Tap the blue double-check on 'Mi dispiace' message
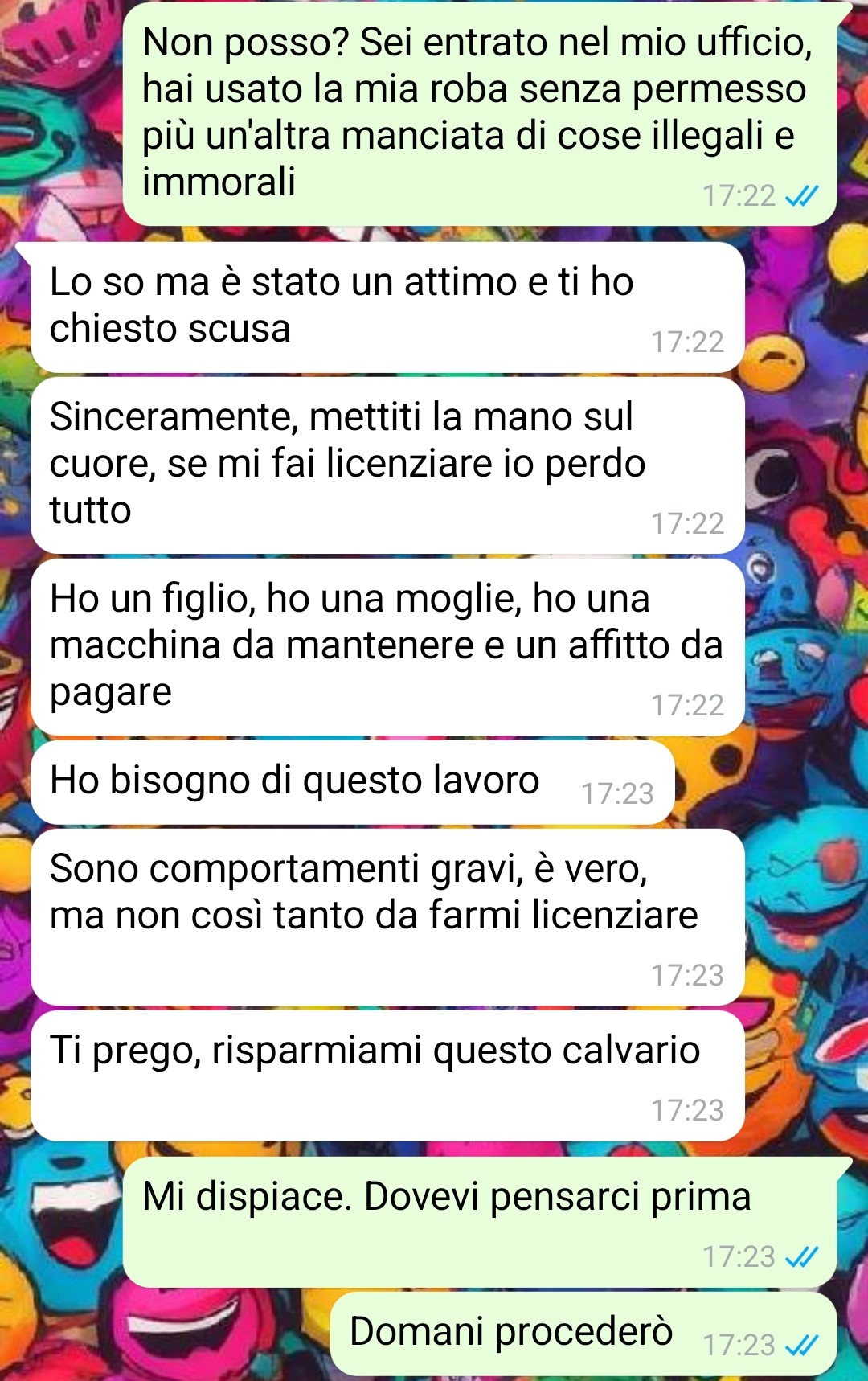 801,1256
